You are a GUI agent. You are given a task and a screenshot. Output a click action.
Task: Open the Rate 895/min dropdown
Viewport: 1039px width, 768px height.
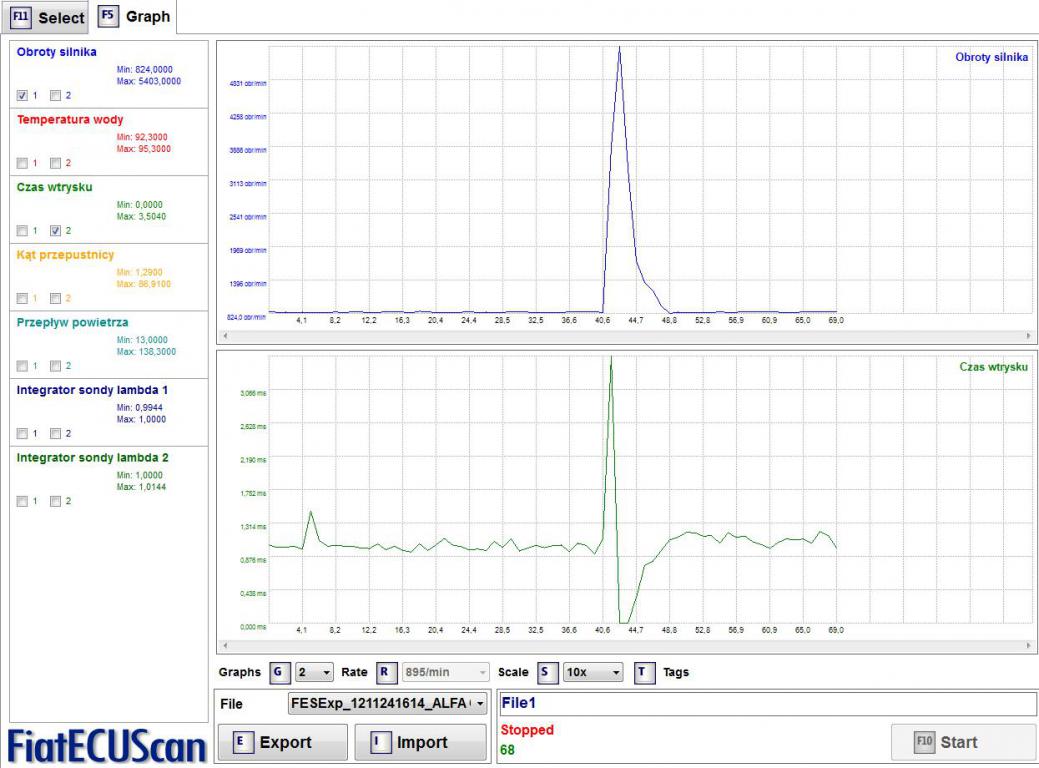445,673
